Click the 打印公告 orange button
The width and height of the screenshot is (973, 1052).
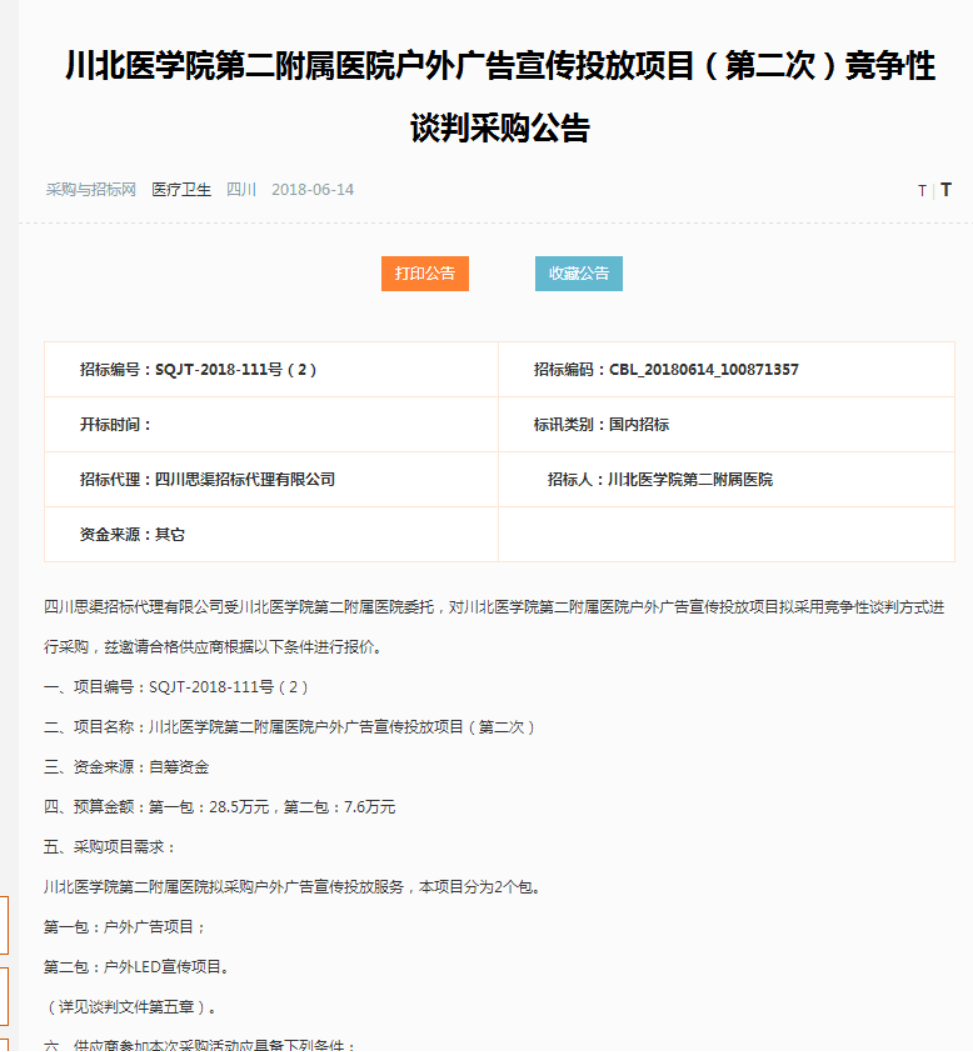click(425, 274)
